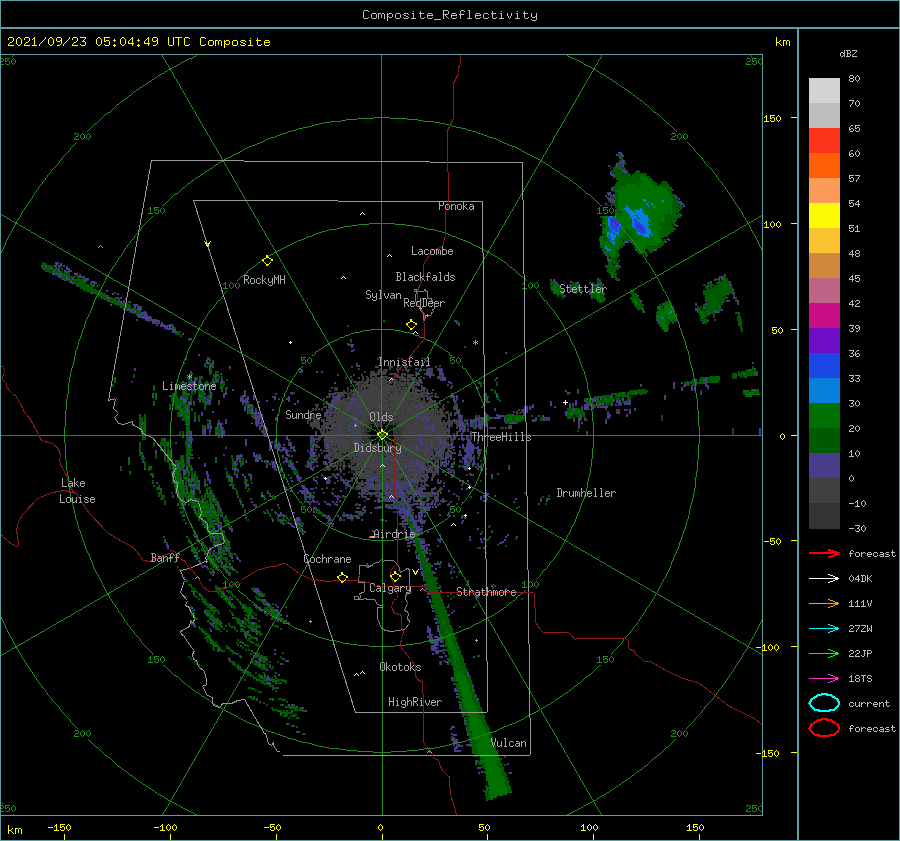The height and width of the screenshot is (841, 900).
Task: Click the blue storm core north of Stettler
Action: tap(637, 222)
